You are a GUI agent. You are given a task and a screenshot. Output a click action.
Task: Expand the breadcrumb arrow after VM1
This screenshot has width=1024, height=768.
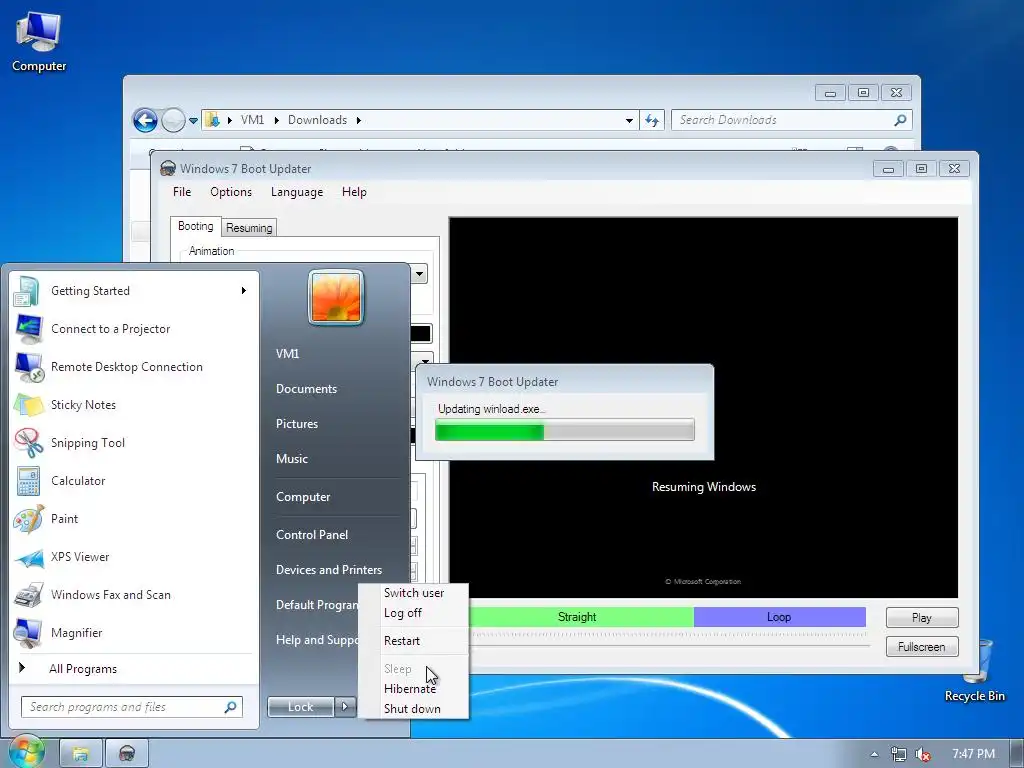click(276, 120)
